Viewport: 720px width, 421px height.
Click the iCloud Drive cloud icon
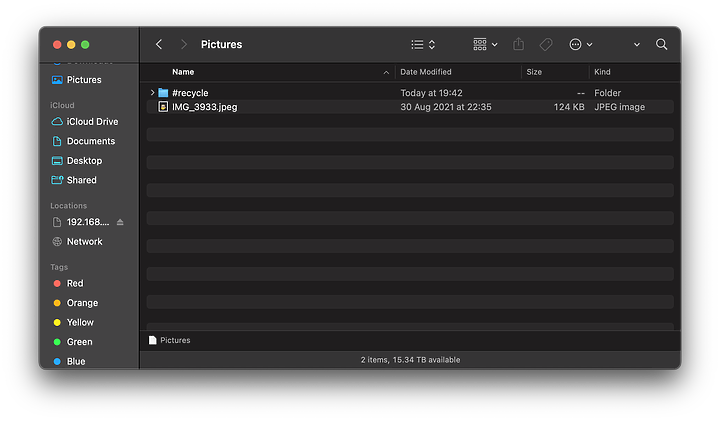pos(57,122)
